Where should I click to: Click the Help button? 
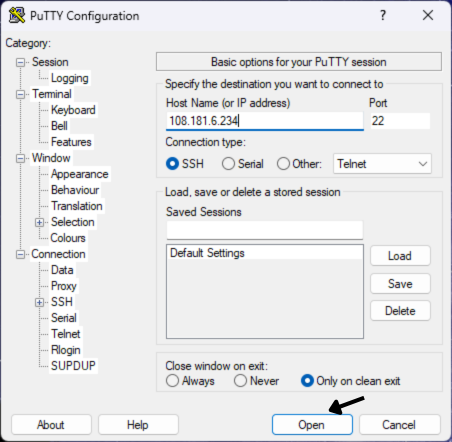[138, 425]
